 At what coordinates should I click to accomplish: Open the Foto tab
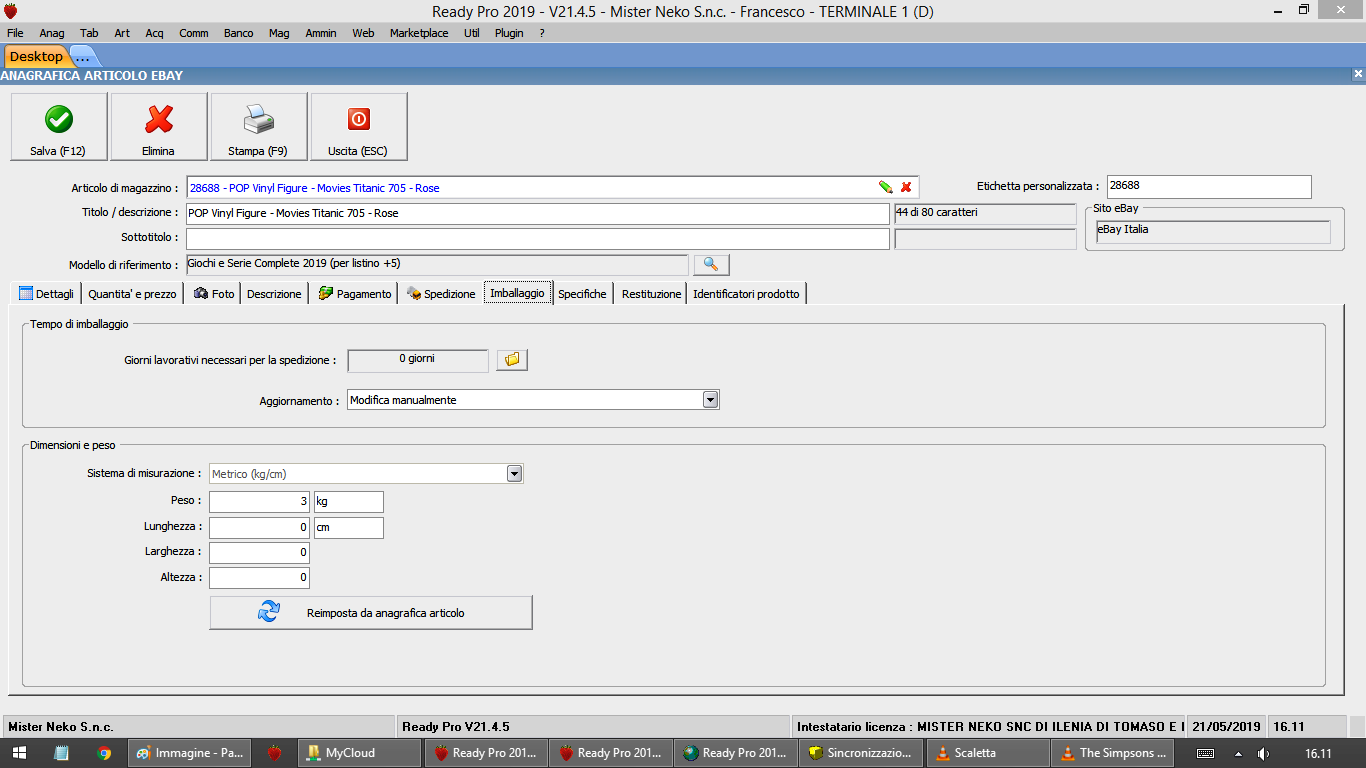(x=214, y=294)
